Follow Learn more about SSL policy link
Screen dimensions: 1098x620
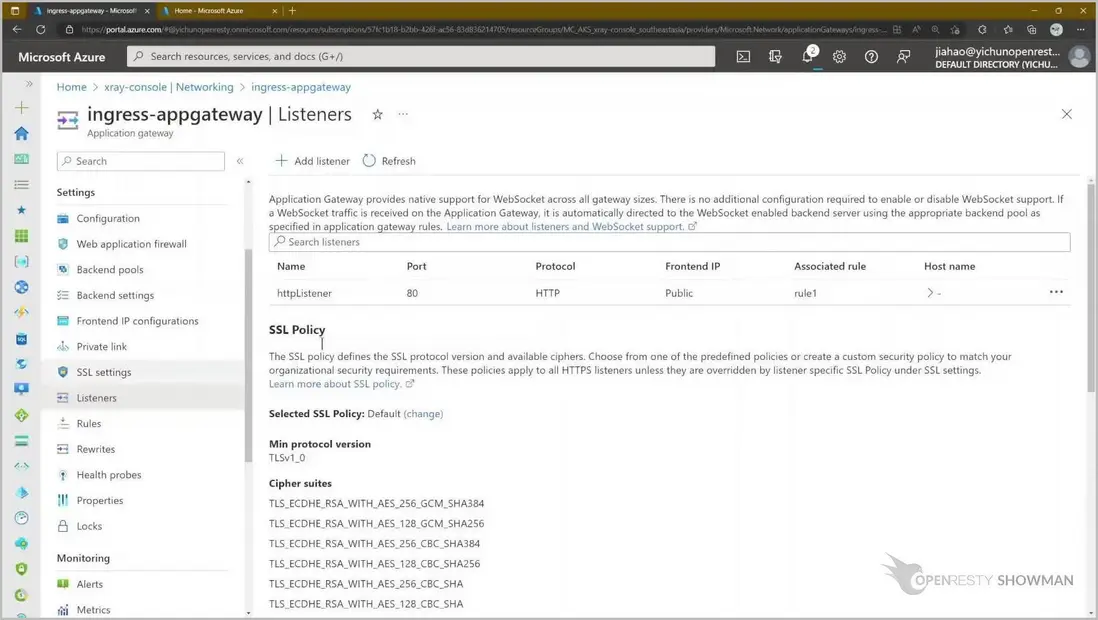(x=335, y=384)
